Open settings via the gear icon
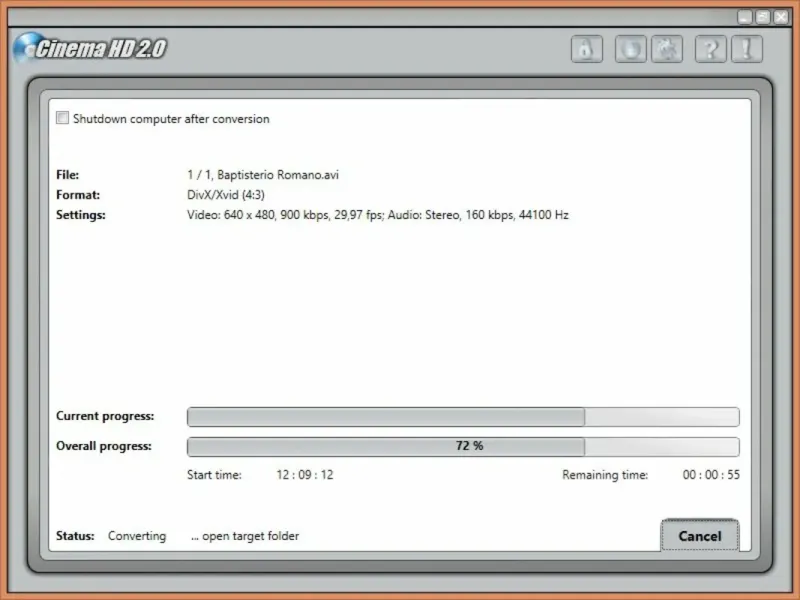 [x=667, y=49]
